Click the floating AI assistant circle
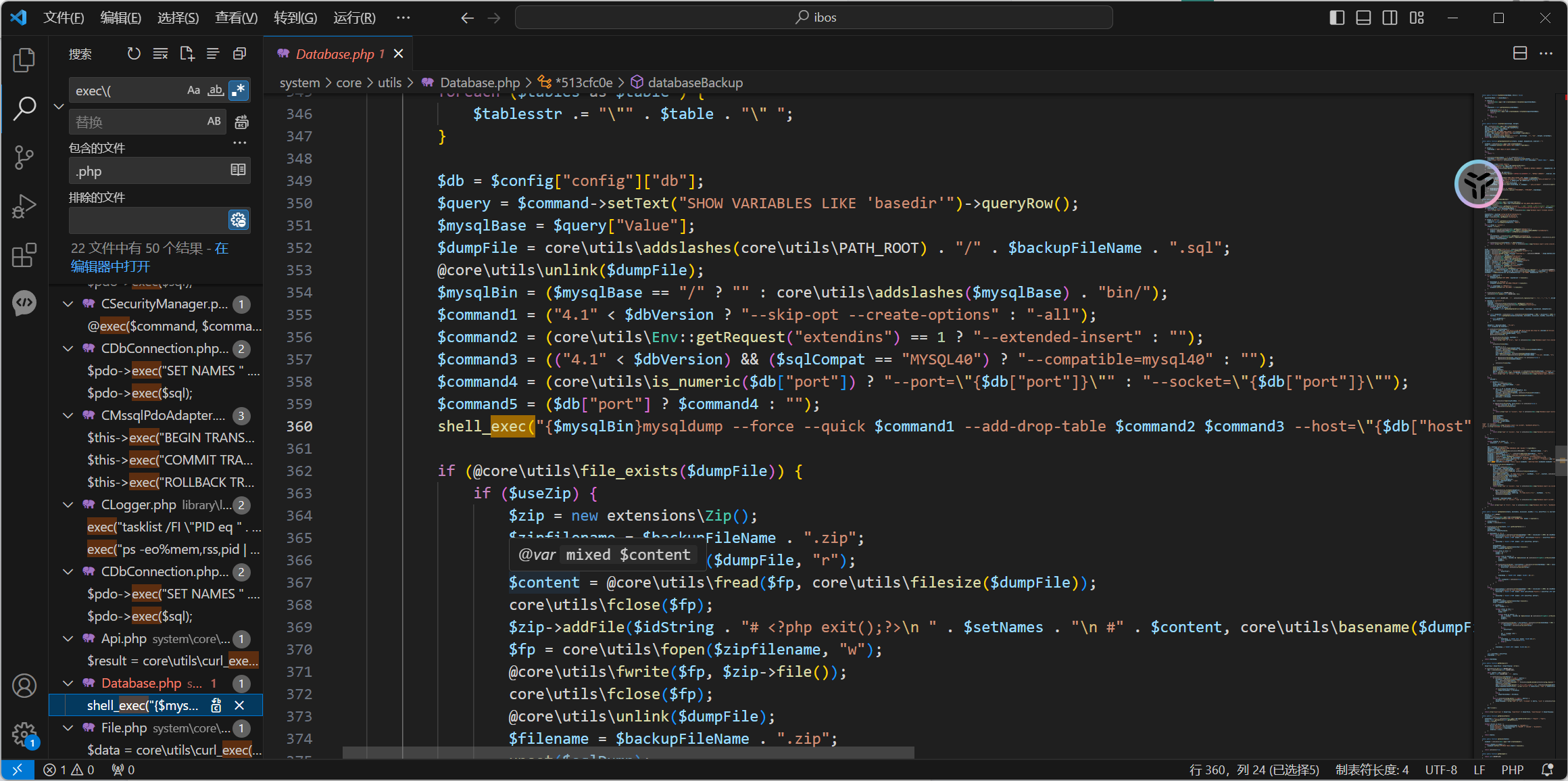The width and height of the screenshot is (1568, 781). coord(1478,184)
